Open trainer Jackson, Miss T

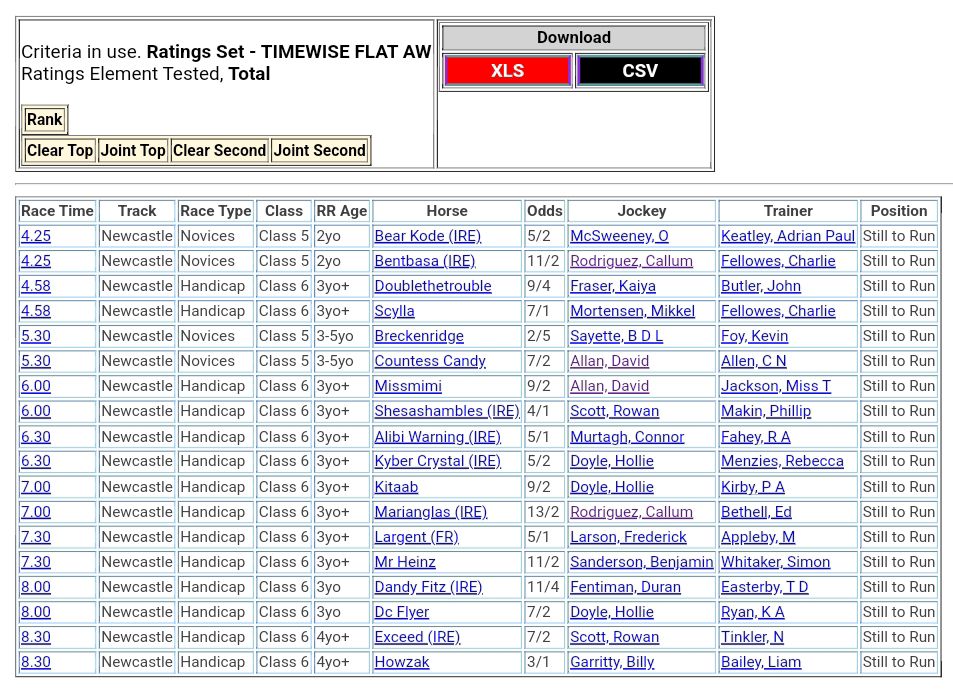(x=775, y=386)
